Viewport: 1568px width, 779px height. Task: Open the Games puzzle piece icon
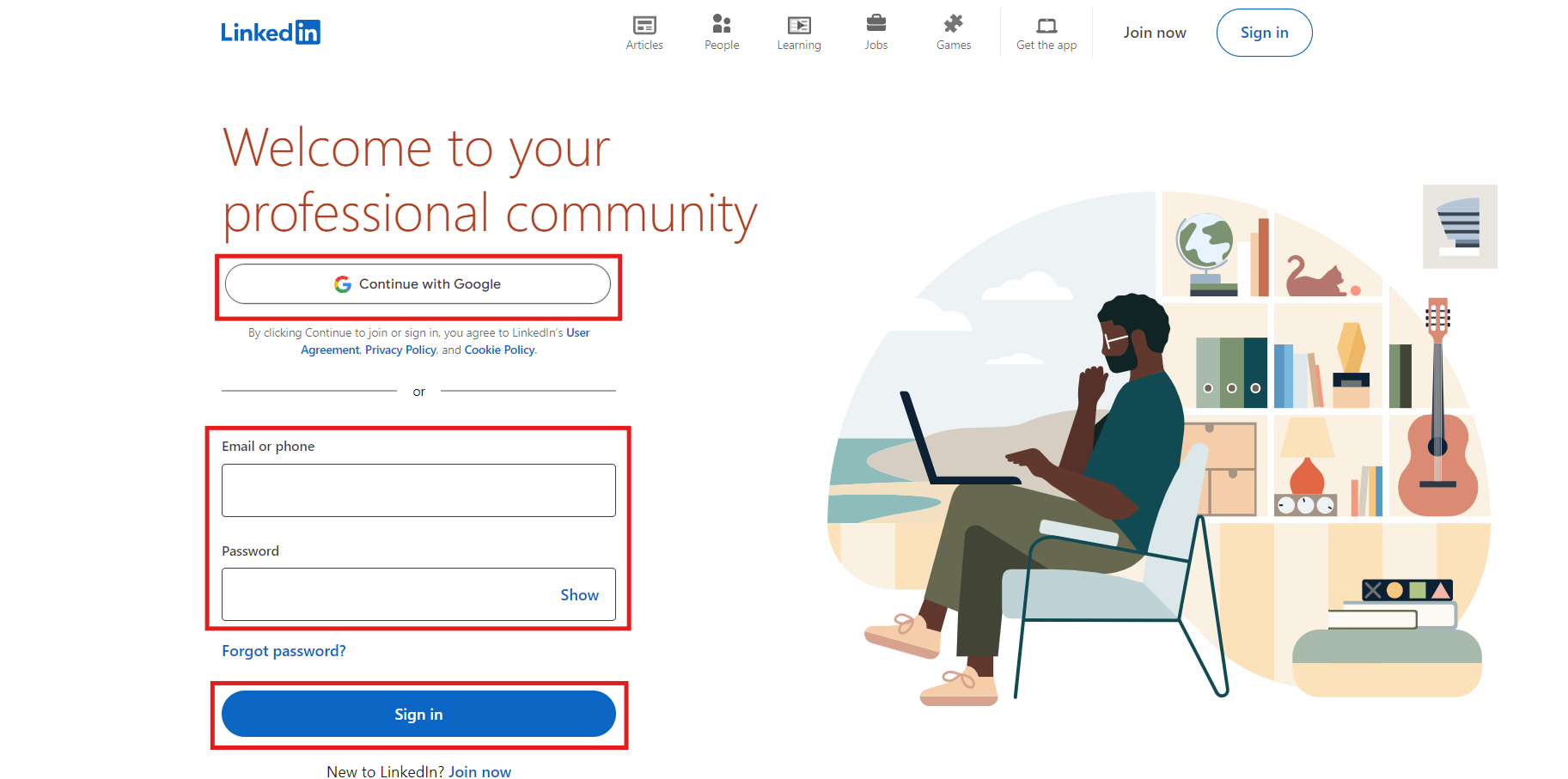point(953,24)
